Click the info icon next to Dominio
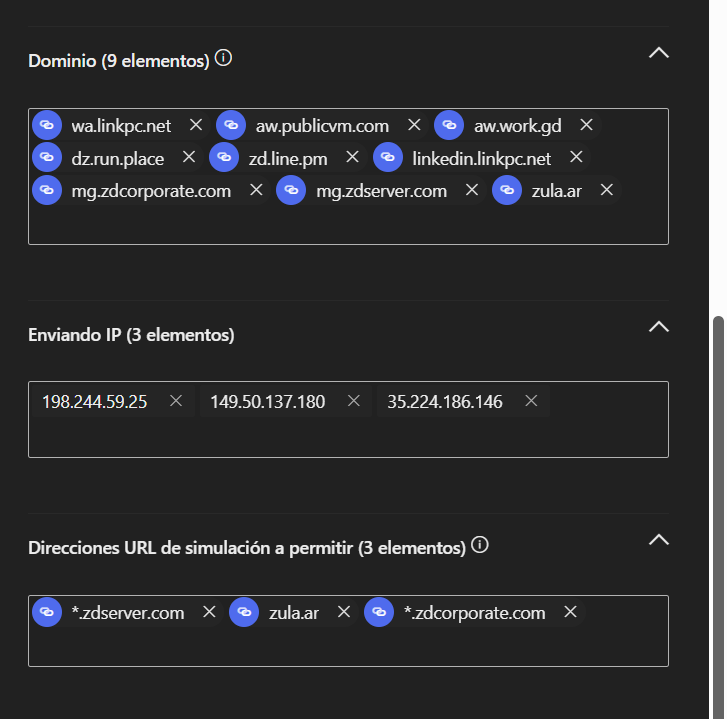 click(x=224, y=59)
